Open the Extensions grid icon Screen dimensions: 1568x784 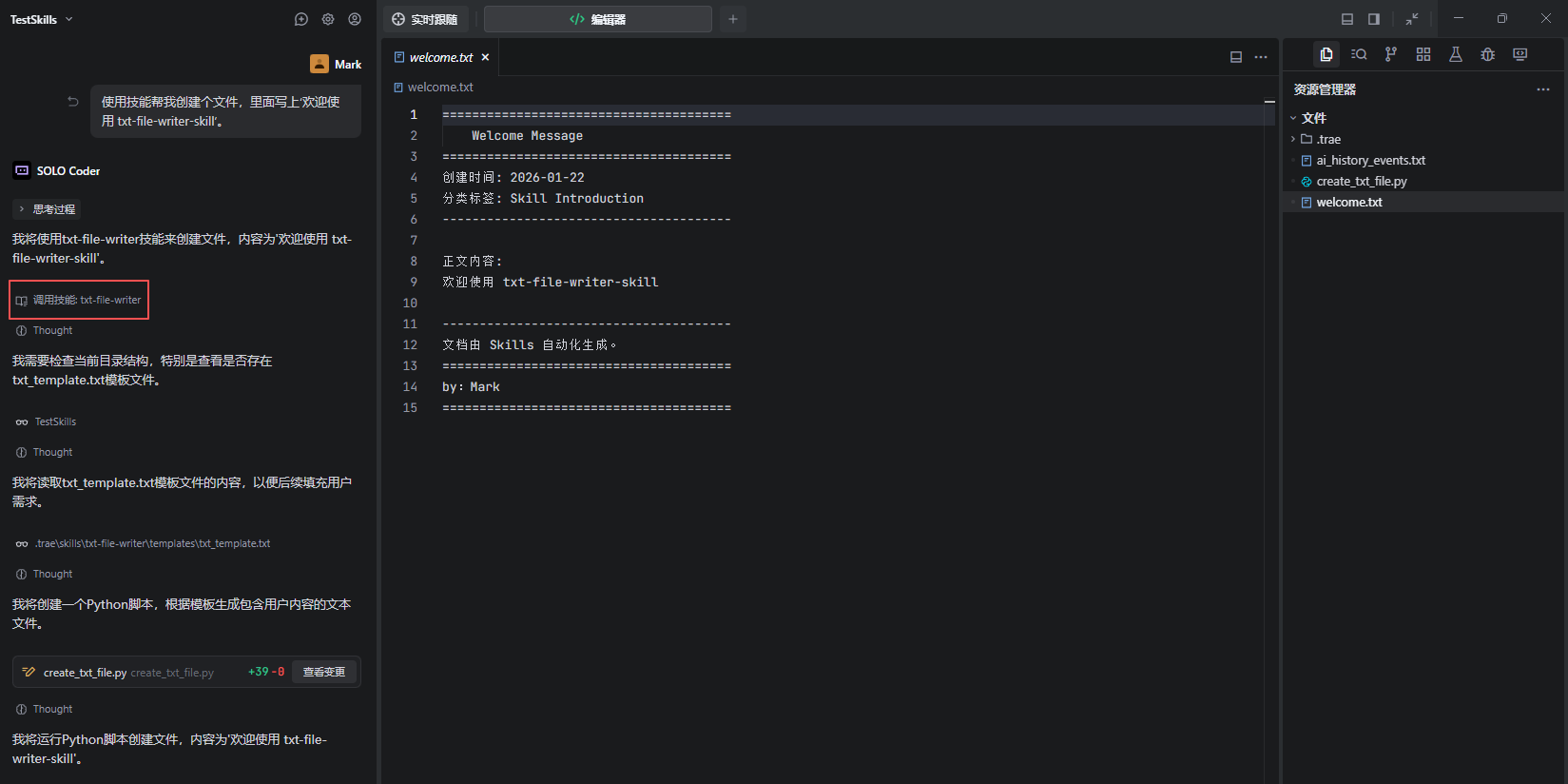tap(1423, 54)
